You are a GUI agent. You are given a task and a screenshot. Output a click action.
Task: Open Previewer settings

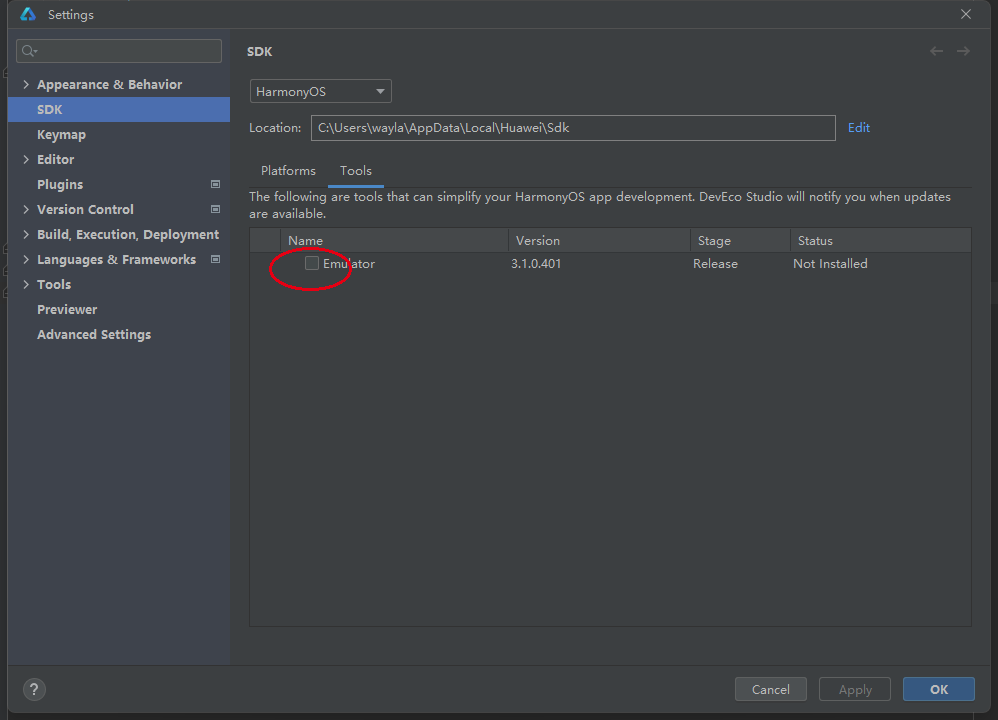tap(67, 309)
